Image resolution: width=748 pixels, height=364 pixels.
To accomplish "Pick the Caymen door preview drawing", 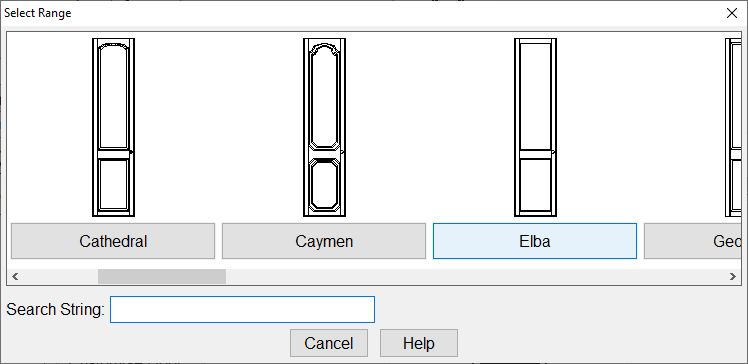I will tap(324, 127).
